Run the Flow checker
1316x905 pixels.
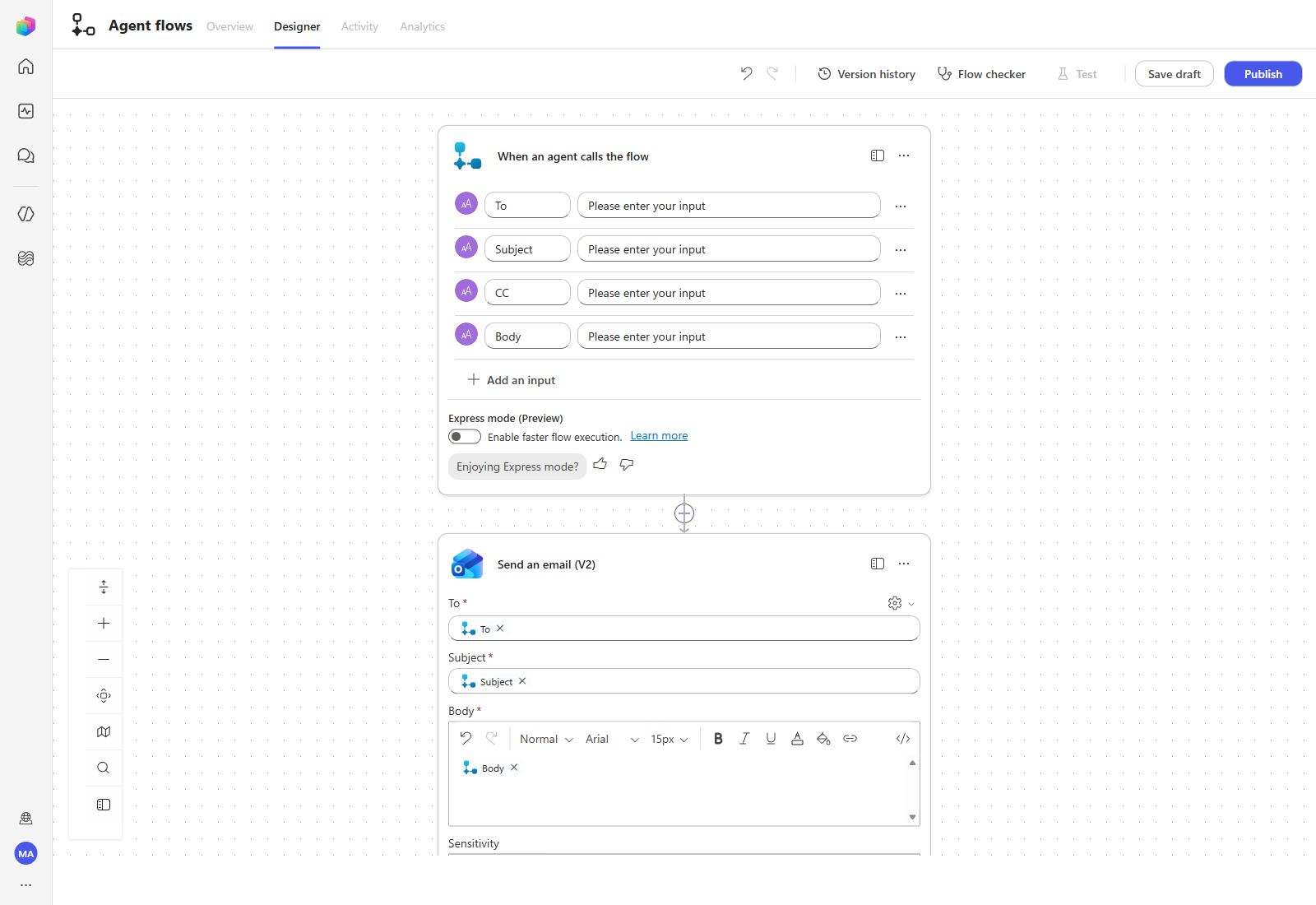coord(981,74)
